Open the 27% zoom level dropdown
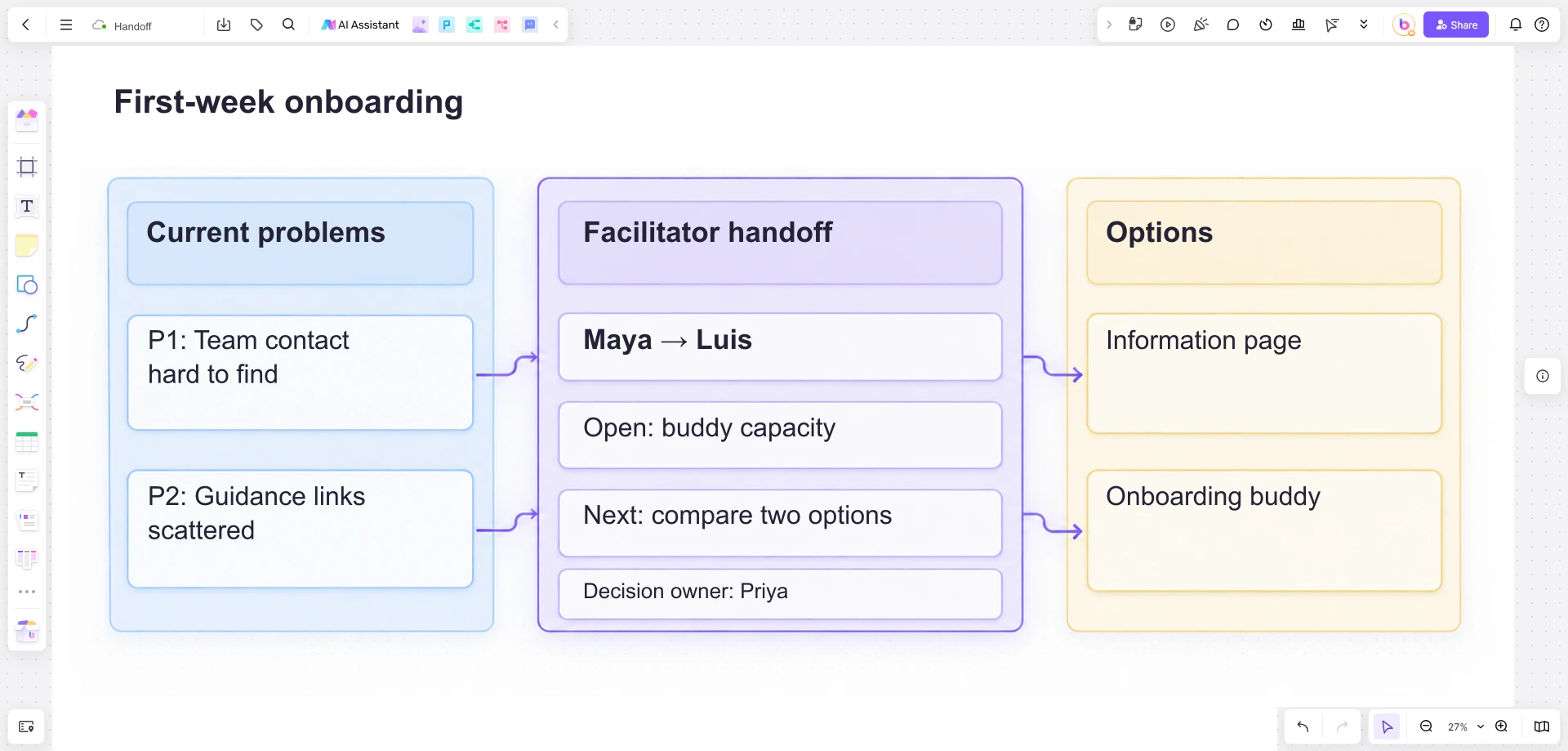 click(x=1465, y=726)
